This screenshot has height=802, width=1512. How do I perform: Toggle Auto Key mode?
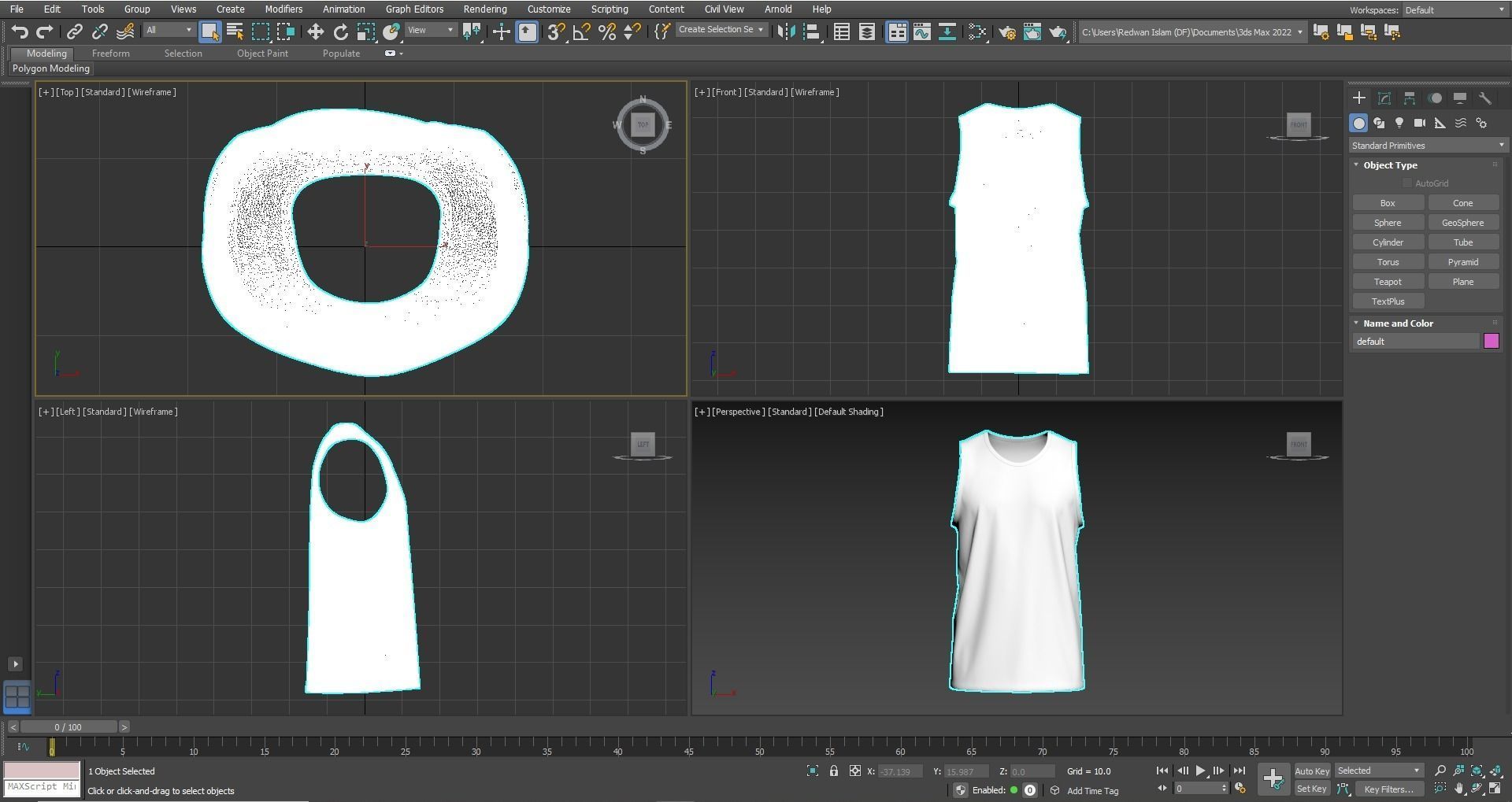tap(1311, 771)
